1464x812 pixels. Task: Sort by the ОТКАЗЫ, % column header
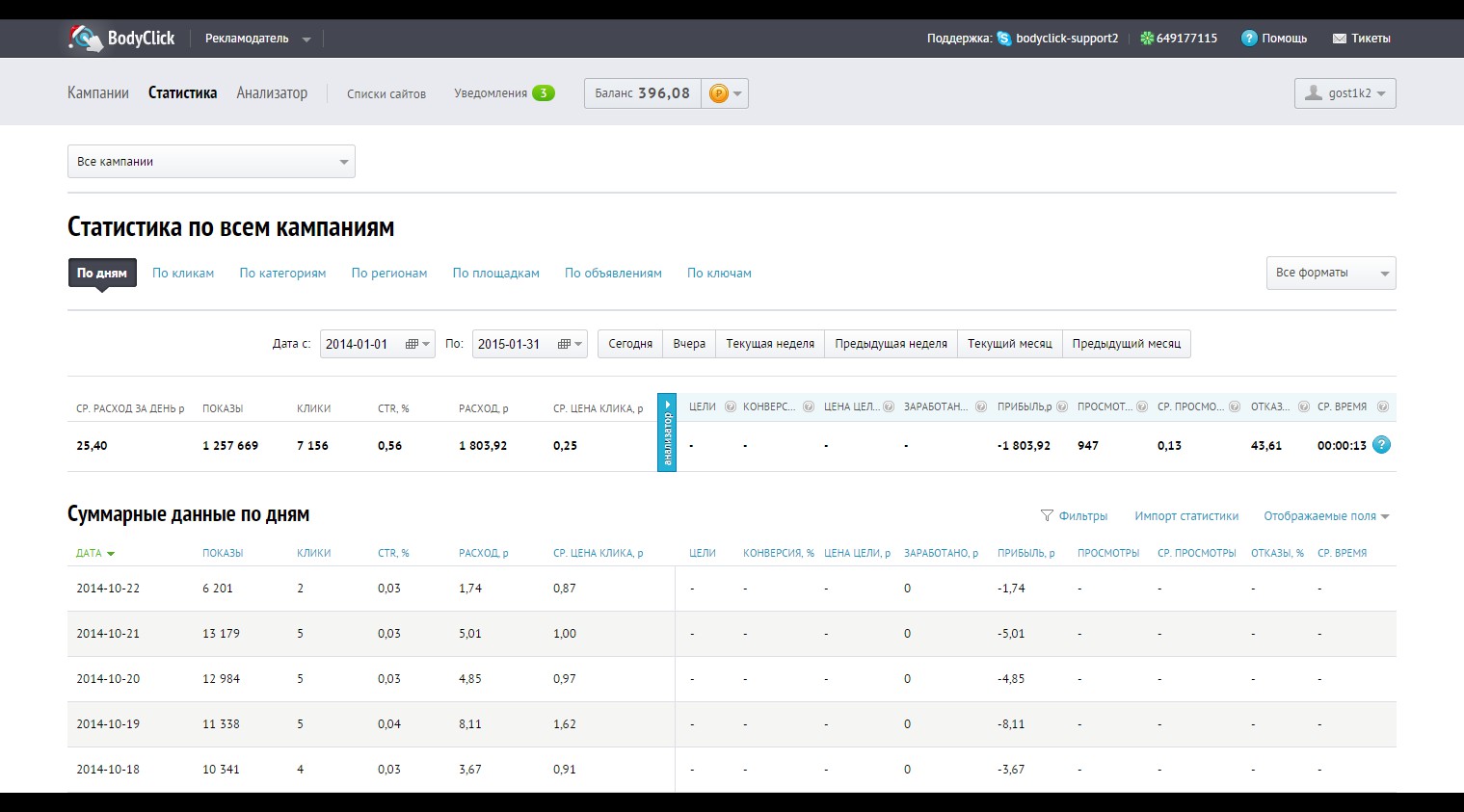(x=1277, y=553)
